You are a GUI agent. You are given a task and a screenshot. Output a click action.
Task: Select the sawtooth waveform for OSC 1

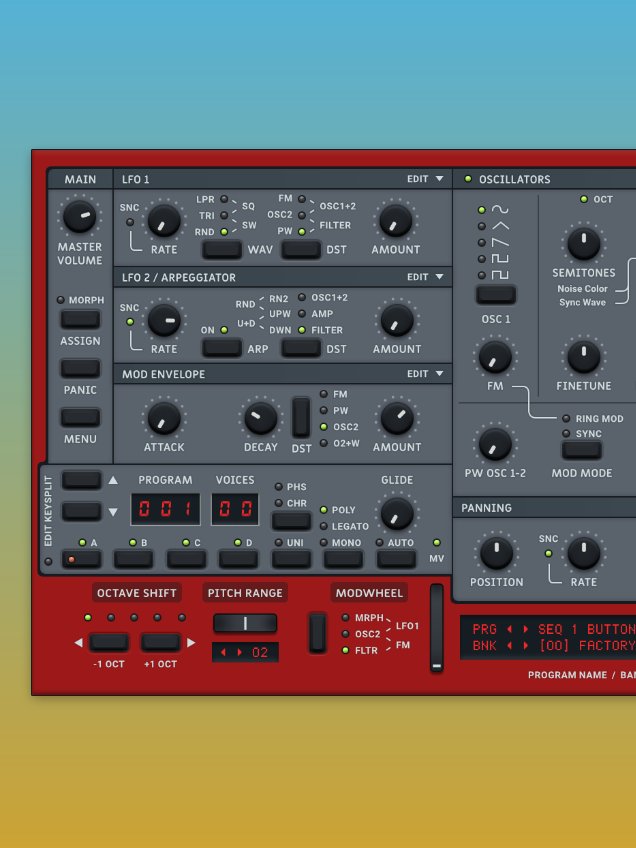(x=500, y=242)
